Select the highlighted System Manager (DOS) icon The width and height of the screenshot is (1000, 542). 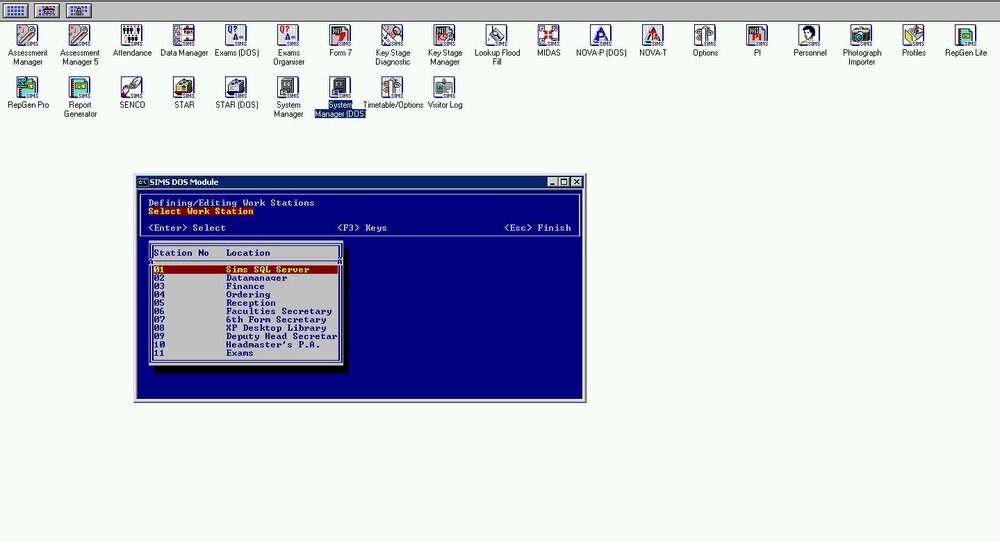(x=340, y=87)
